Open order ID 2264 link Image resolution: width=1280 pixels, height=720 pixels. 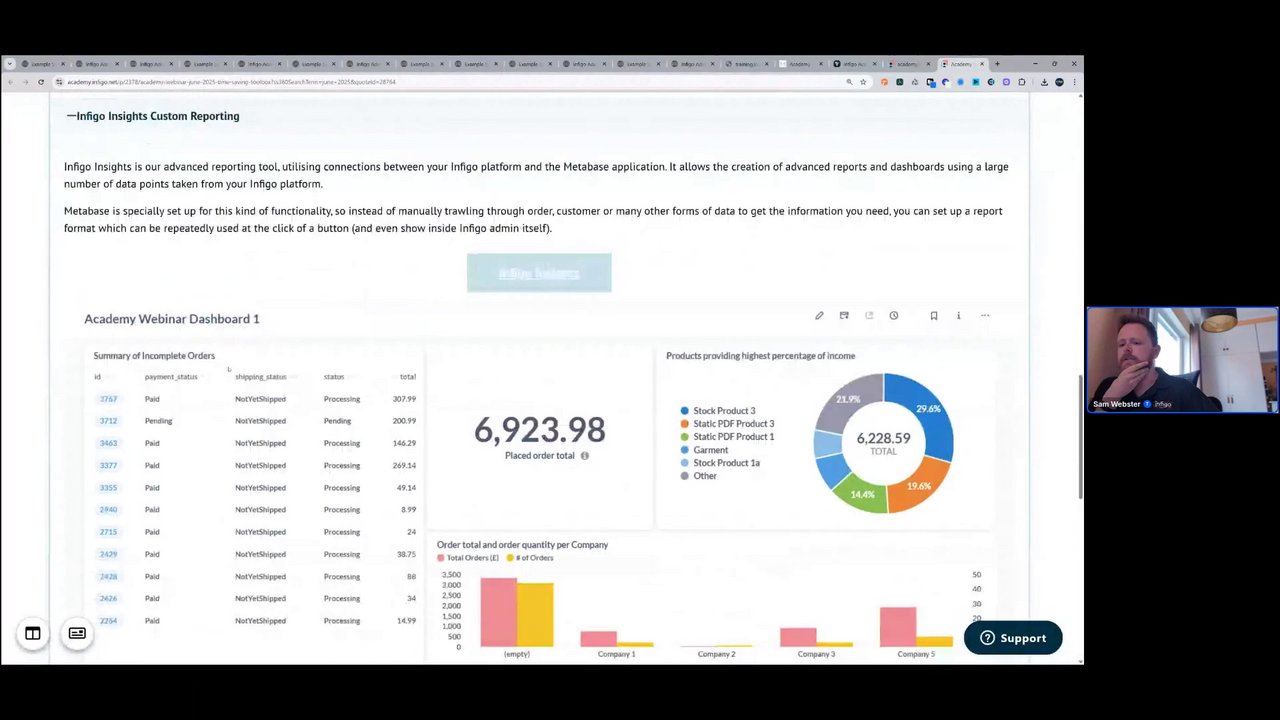click(108, 621)
